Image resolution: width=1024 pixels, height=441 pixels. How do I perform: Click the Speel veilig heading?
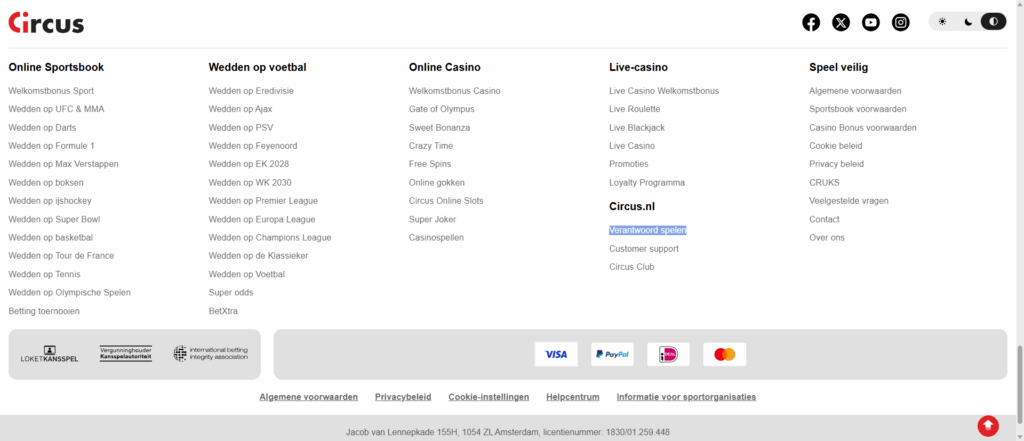tap(839, 67)
